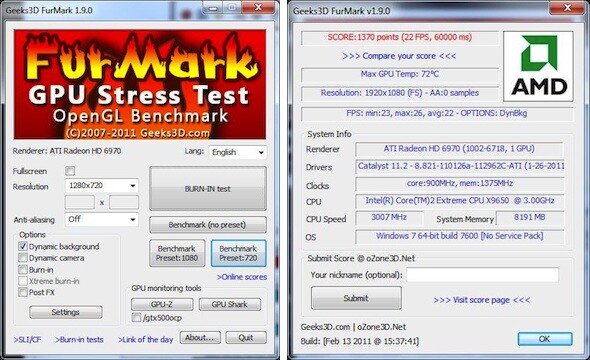The height and width of the screenshot is (360, 590).
Task: Click Visit score page link
Action: click(x=482, y=300)
